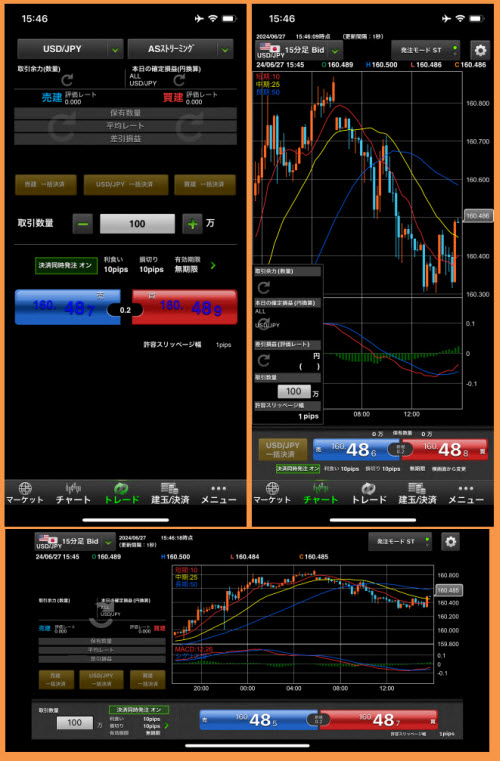Tap blue sell button 160.487
The height and width of the screenshot is (761, 500).
pyautogui.click(x=67, y=307)
